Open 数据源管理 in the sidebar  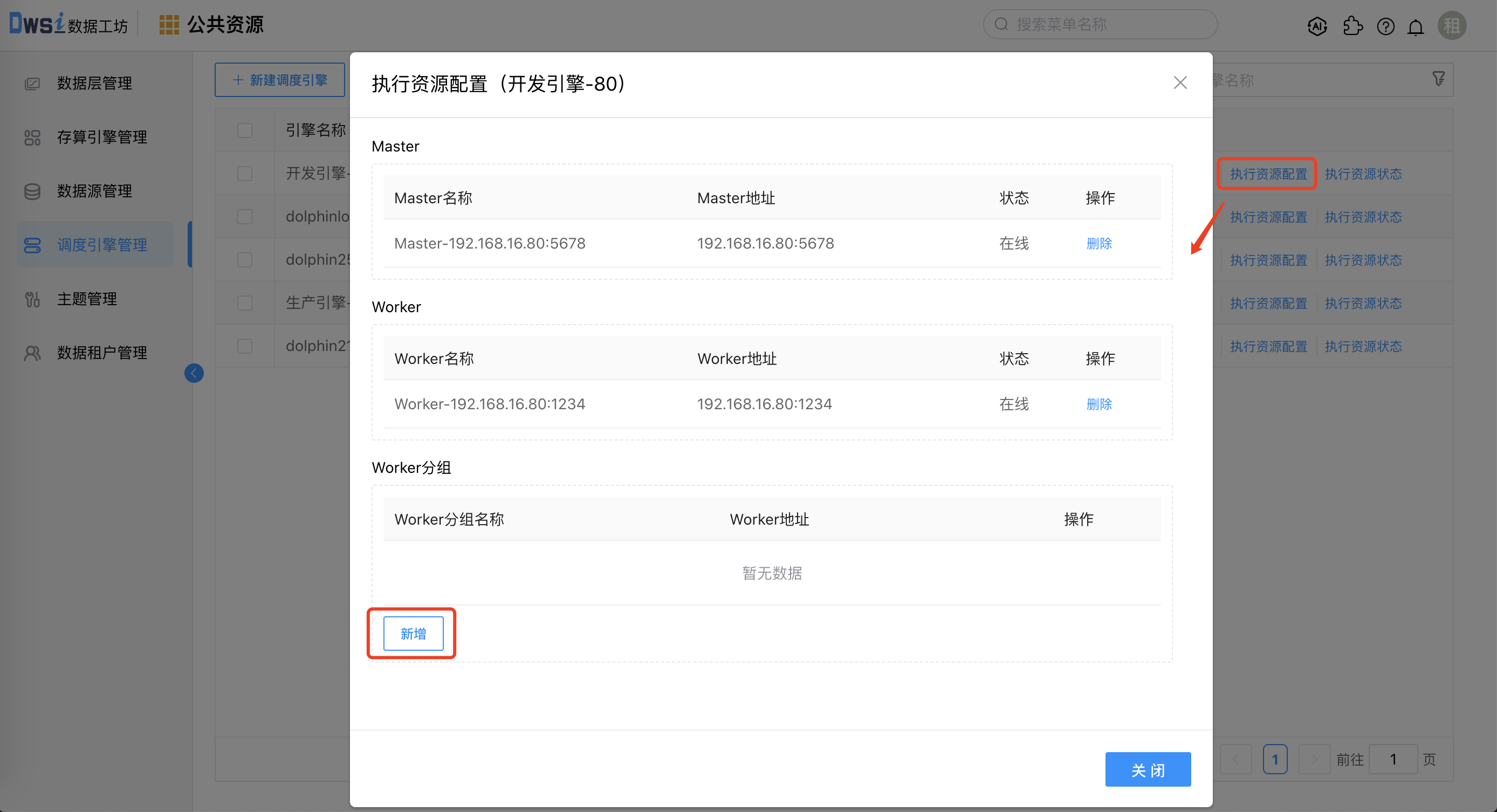tap(94, 191)
